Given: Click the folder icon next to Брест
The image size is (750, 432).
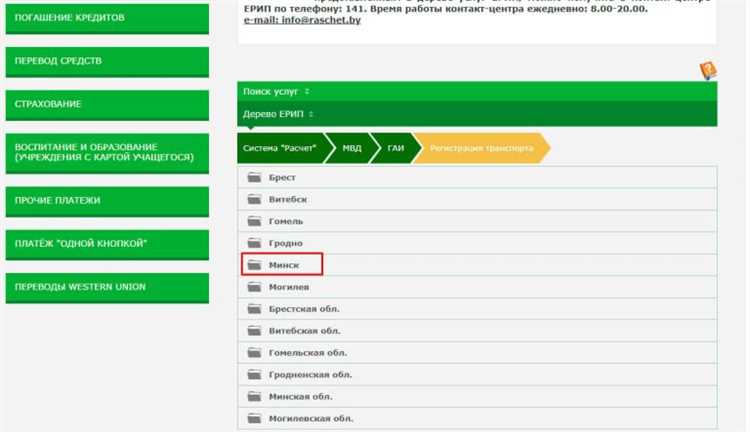Looking at the screenshot, I should coord(254,177).
